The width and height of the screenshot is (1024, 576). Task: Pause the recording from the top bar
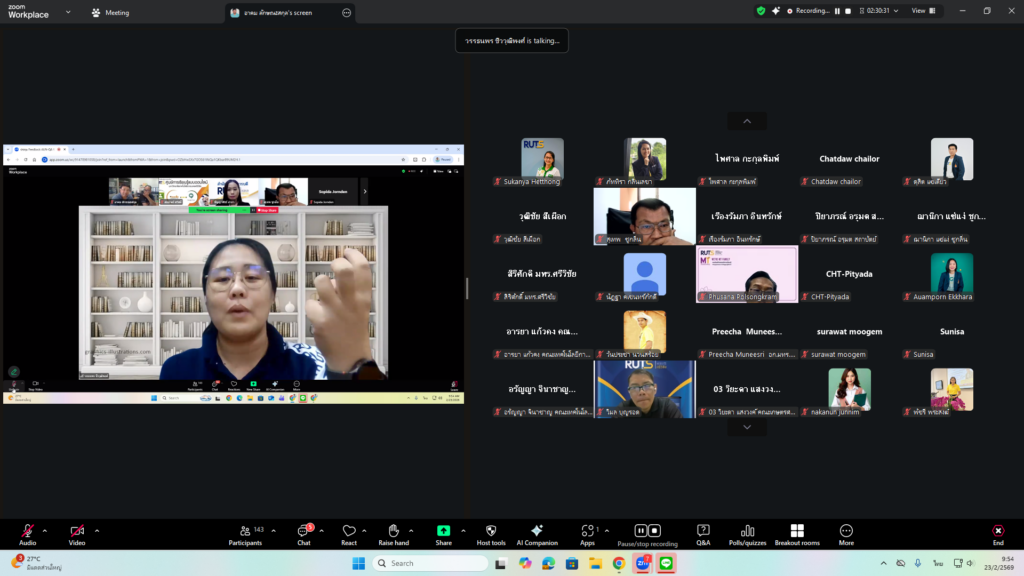tap(837, 11)
